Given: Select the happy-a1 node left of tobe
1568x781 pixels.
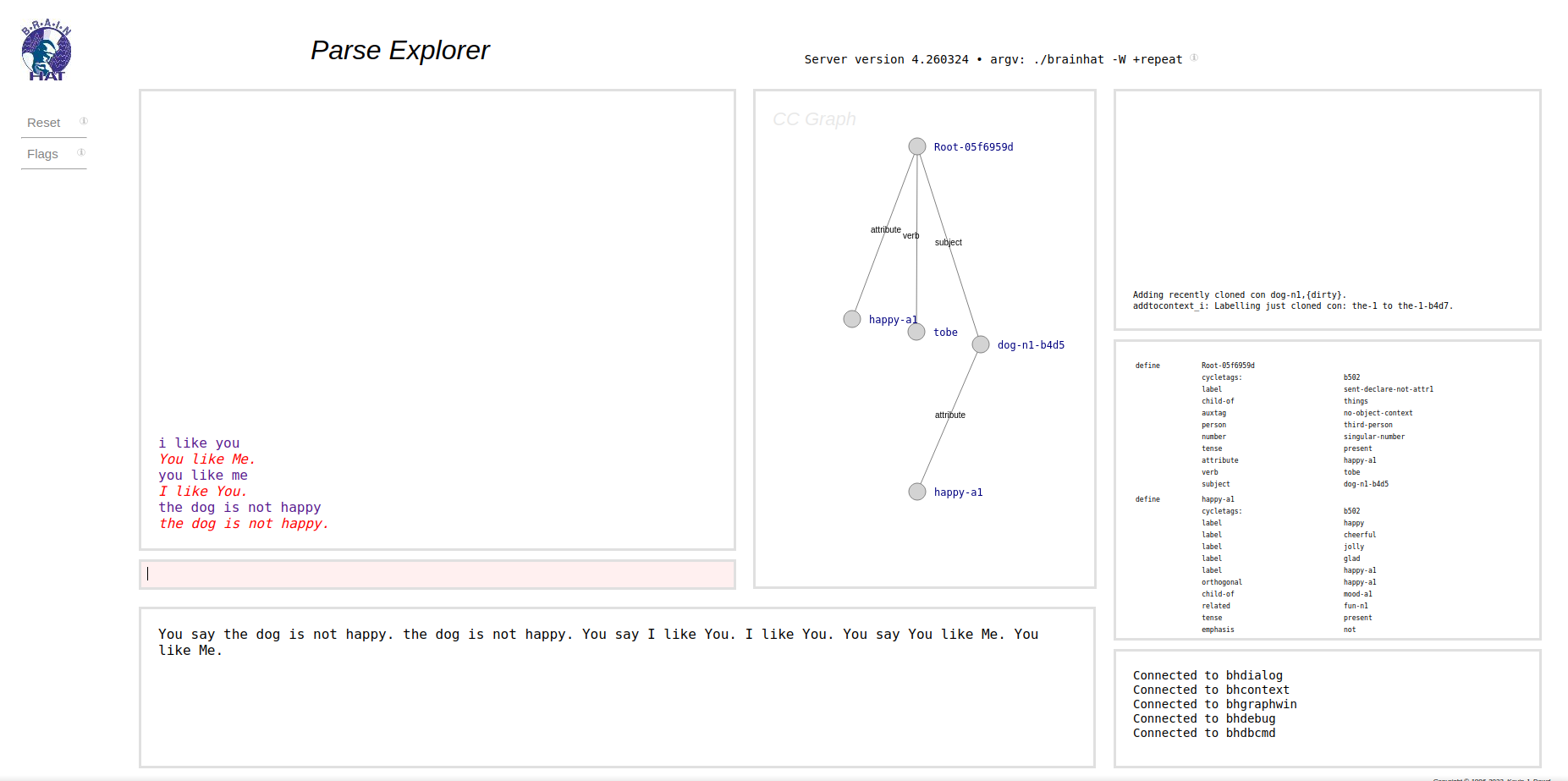Looking at the screenshot, I should coord(852,319).
